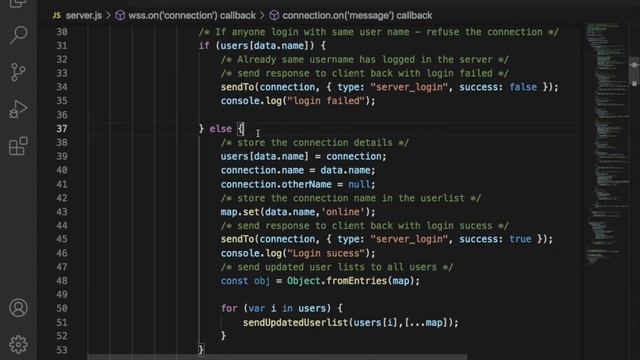Click line number 45 in gutter
This screenshot has width=640, height=360.
(62, 239)
